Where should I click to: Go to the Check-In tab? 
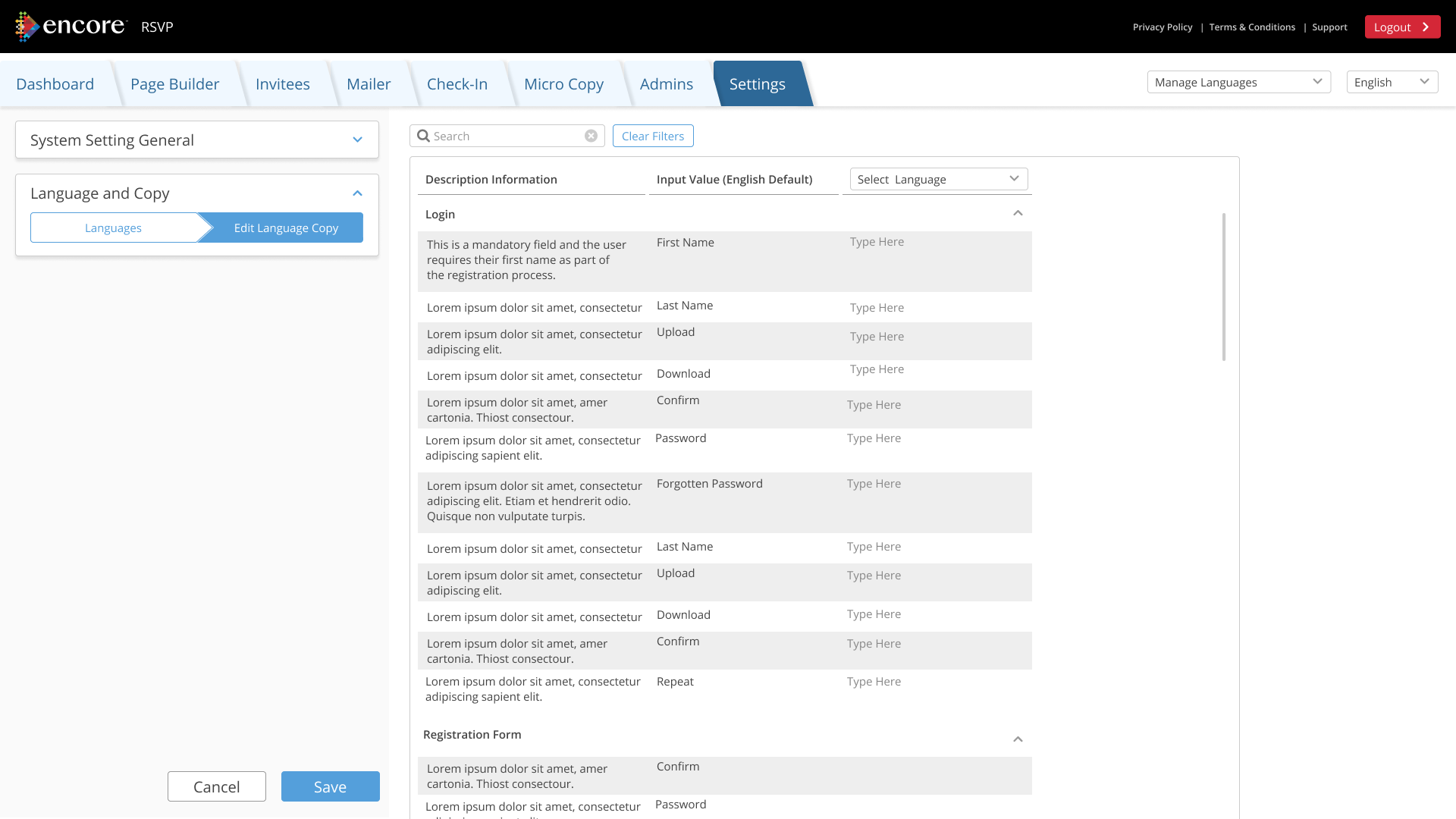click(x=457, y=84)
